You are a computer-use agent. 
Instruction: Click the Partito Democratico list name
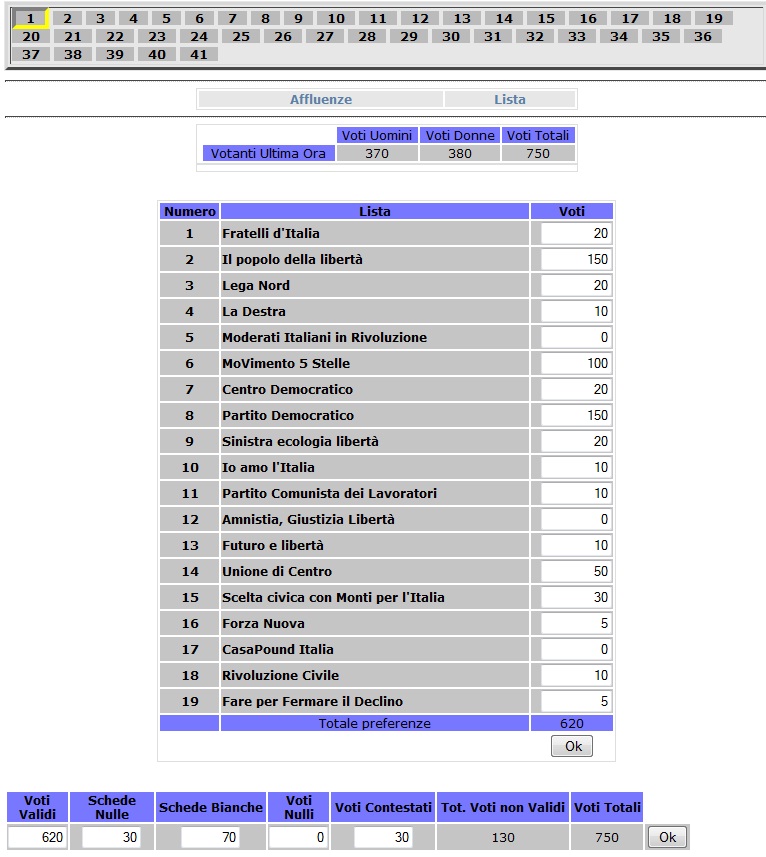(288, 415)
